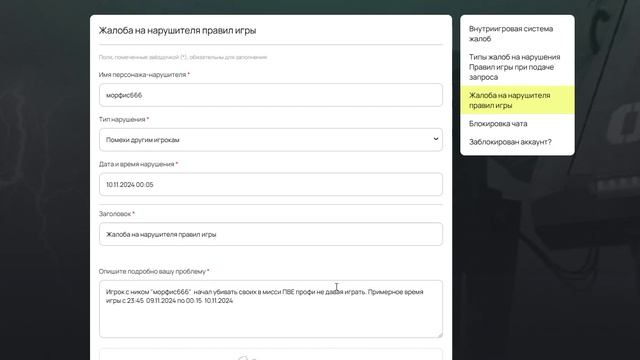Click the 'Заголовок' field label

click(116, 213)
